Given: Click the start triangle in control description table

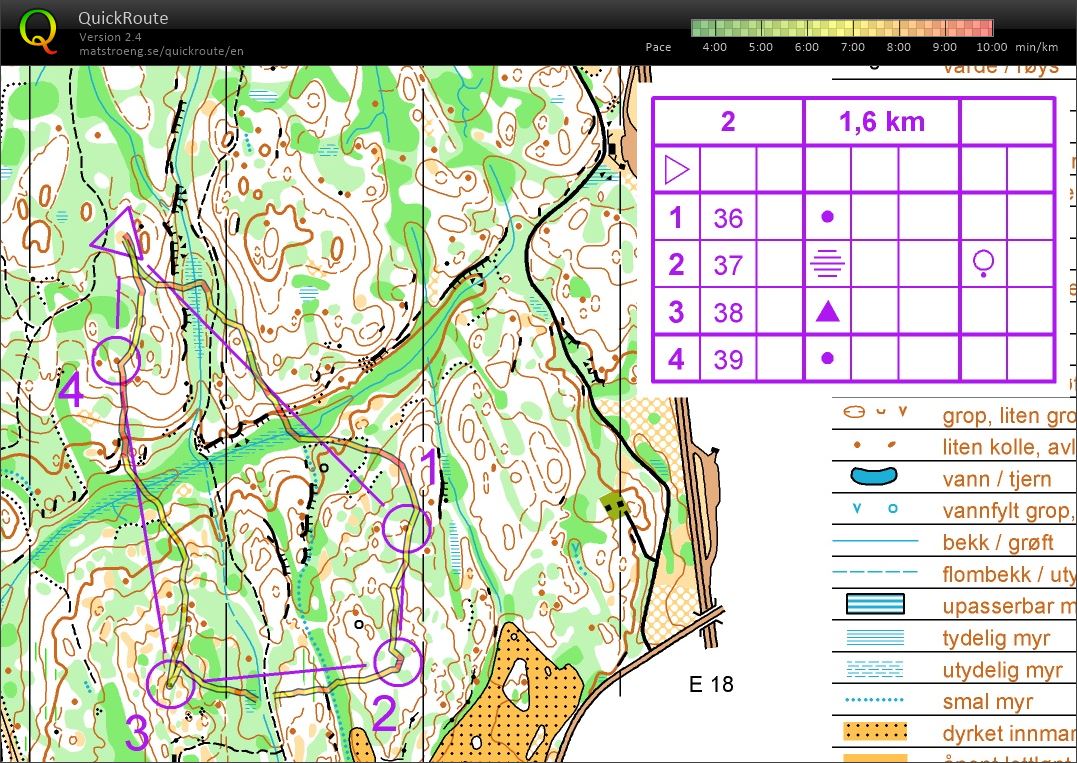Looking at the screenshot, I should [x=677, y=170].
